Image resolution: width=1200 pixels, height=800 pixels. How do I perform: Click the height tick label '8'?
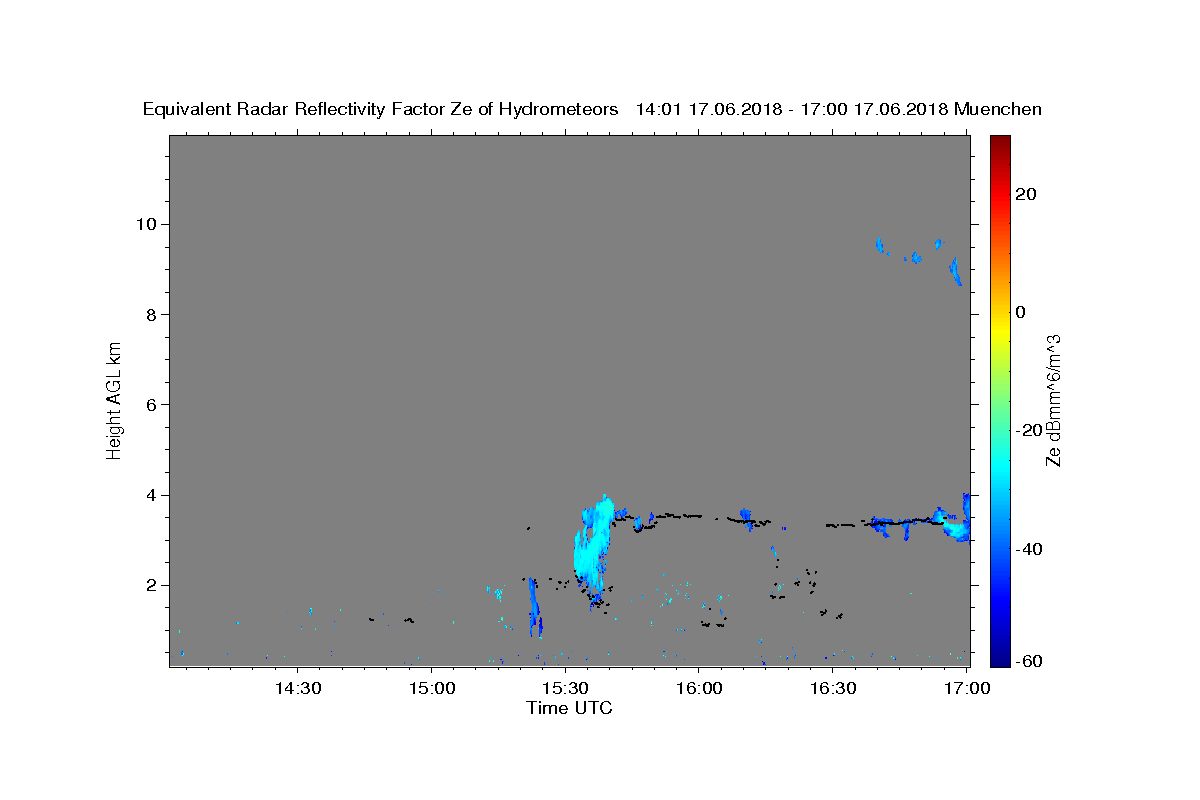pyautogui.click(x=154, y=314)
